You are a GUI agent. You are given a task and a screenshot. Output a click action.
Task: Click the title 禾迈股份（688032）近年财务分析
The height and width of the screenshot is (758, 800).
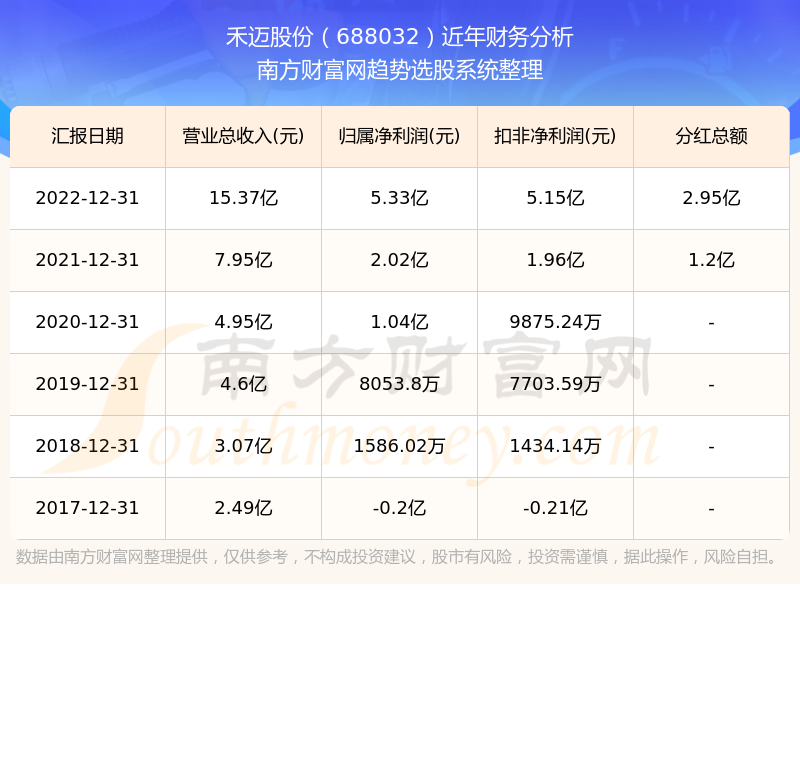coord(399,37)
